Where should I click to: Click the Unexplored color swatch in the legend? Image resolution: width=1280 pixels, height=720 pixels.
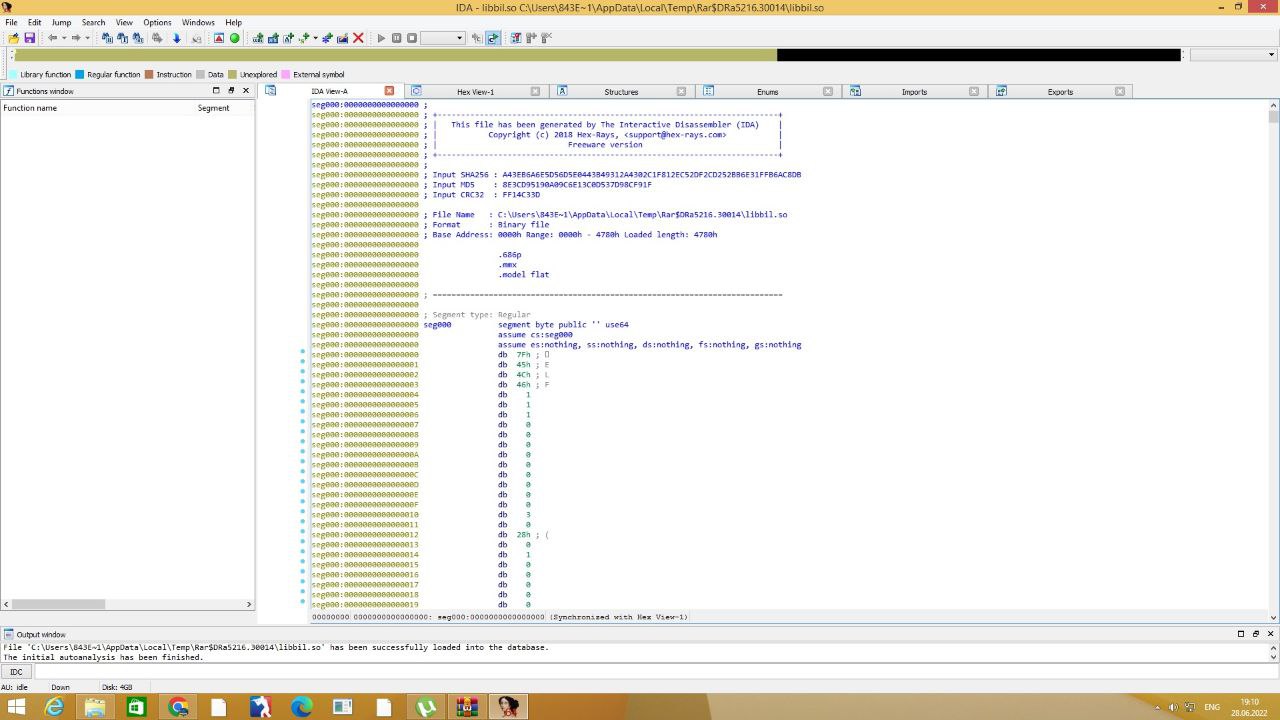point(233,74)
